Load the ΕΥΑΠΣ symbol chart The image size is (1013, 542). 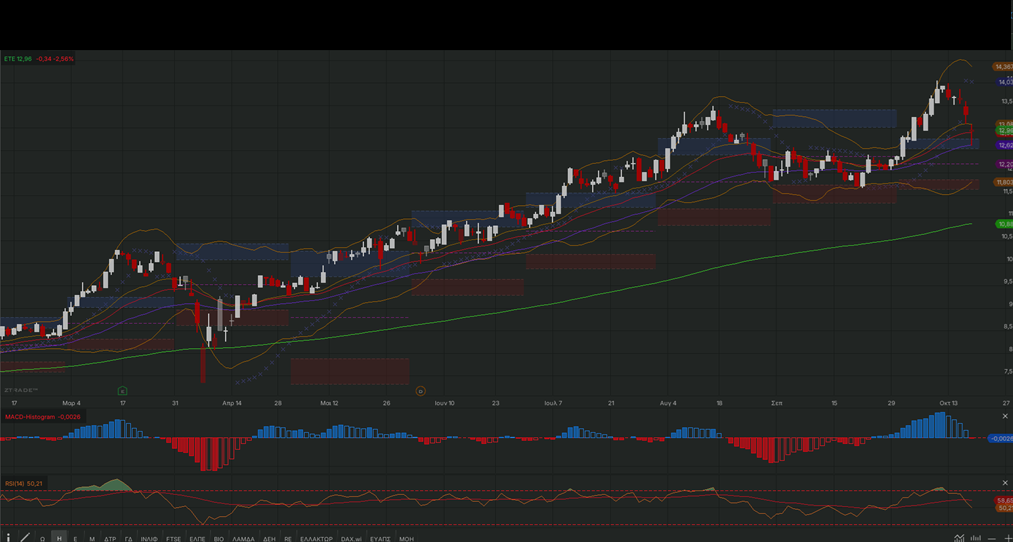[380, 539]
